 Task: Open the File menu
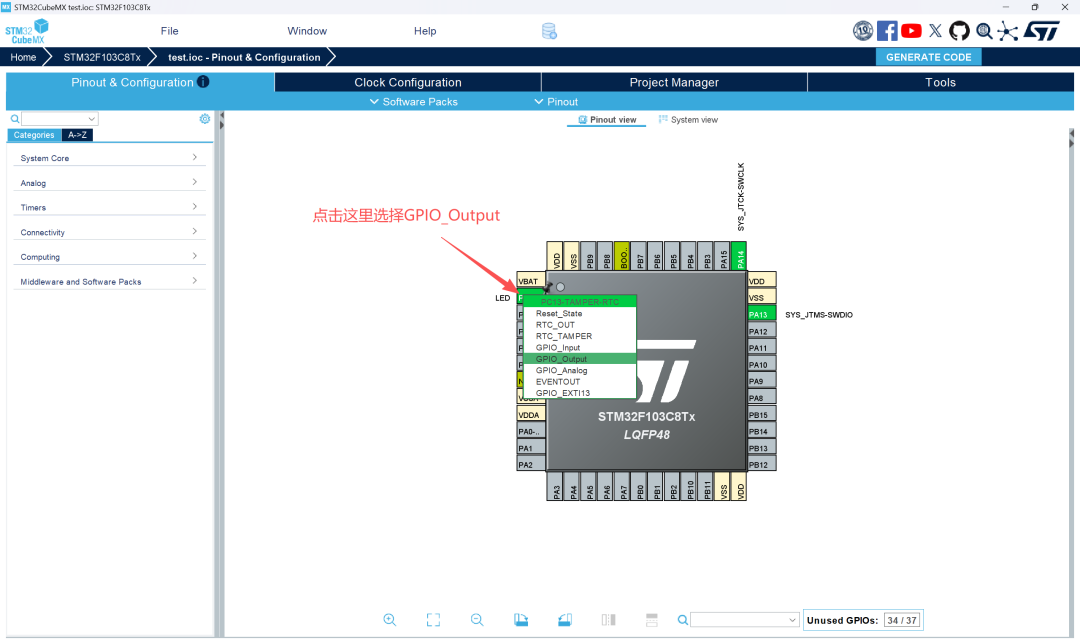tap(169, 31)
